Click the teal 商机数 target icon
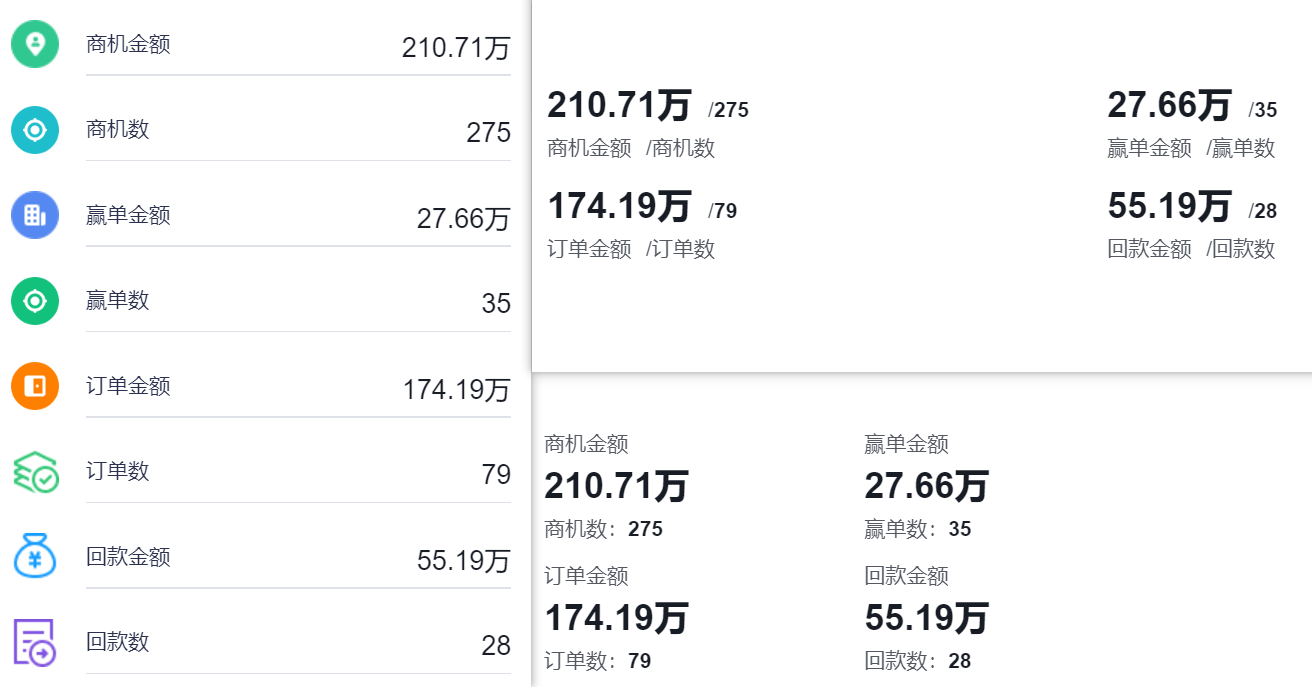Image resolution: width=1312 pixels, height=687 pixels. [35, 129]
